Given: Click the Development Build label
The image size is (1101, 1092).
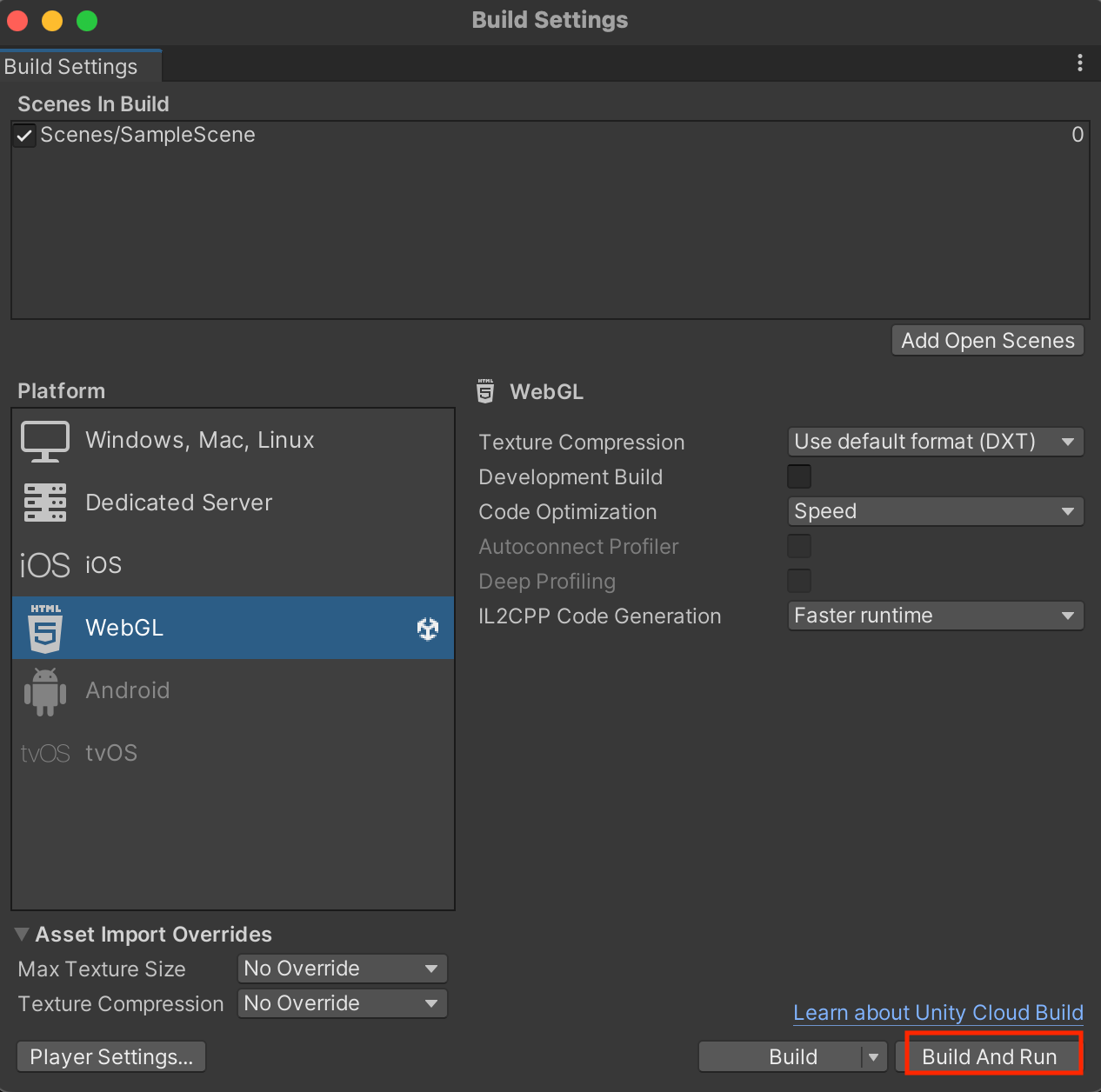Looking at the screenshot, I should click(571, 477).
